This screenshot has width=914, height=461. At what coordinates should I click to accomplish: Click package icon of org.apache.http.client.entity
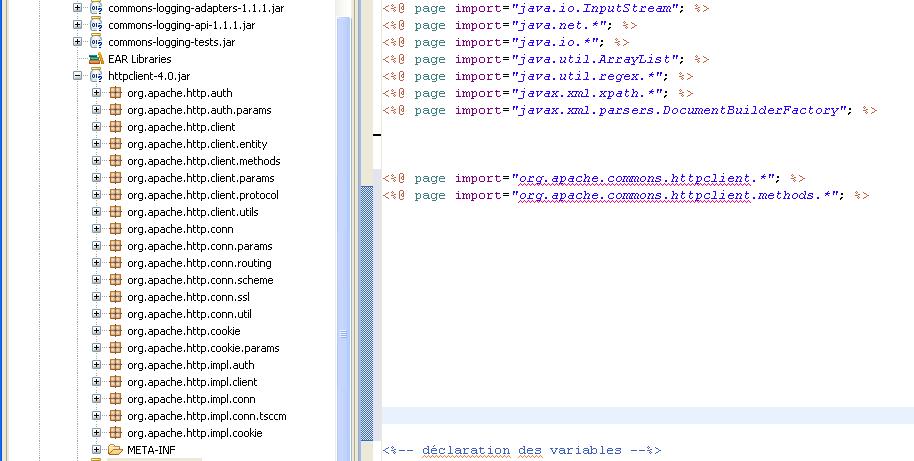tap(115, 143)
